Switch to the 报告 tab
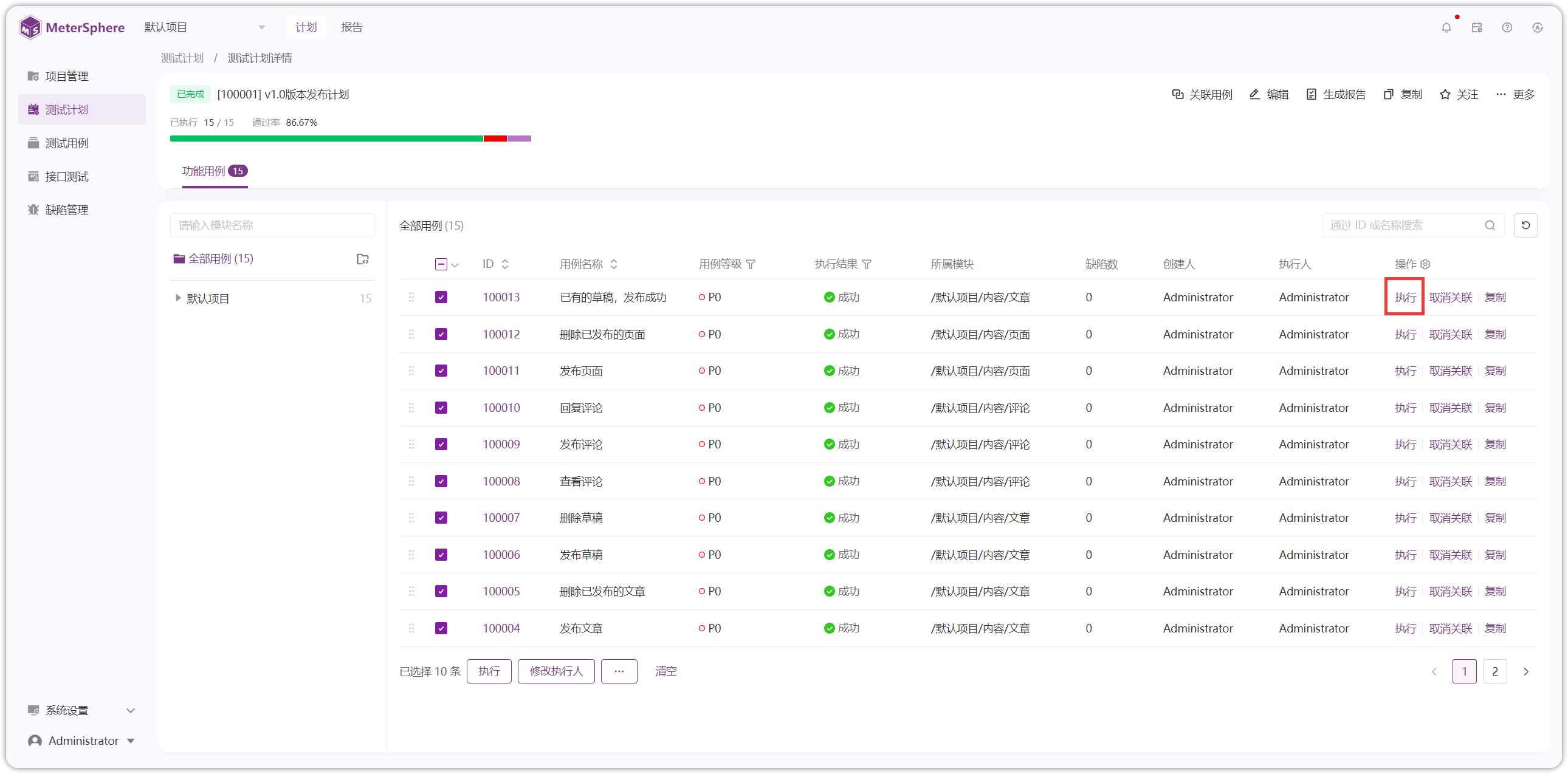 pyautogui.click(x=352, y=27)
